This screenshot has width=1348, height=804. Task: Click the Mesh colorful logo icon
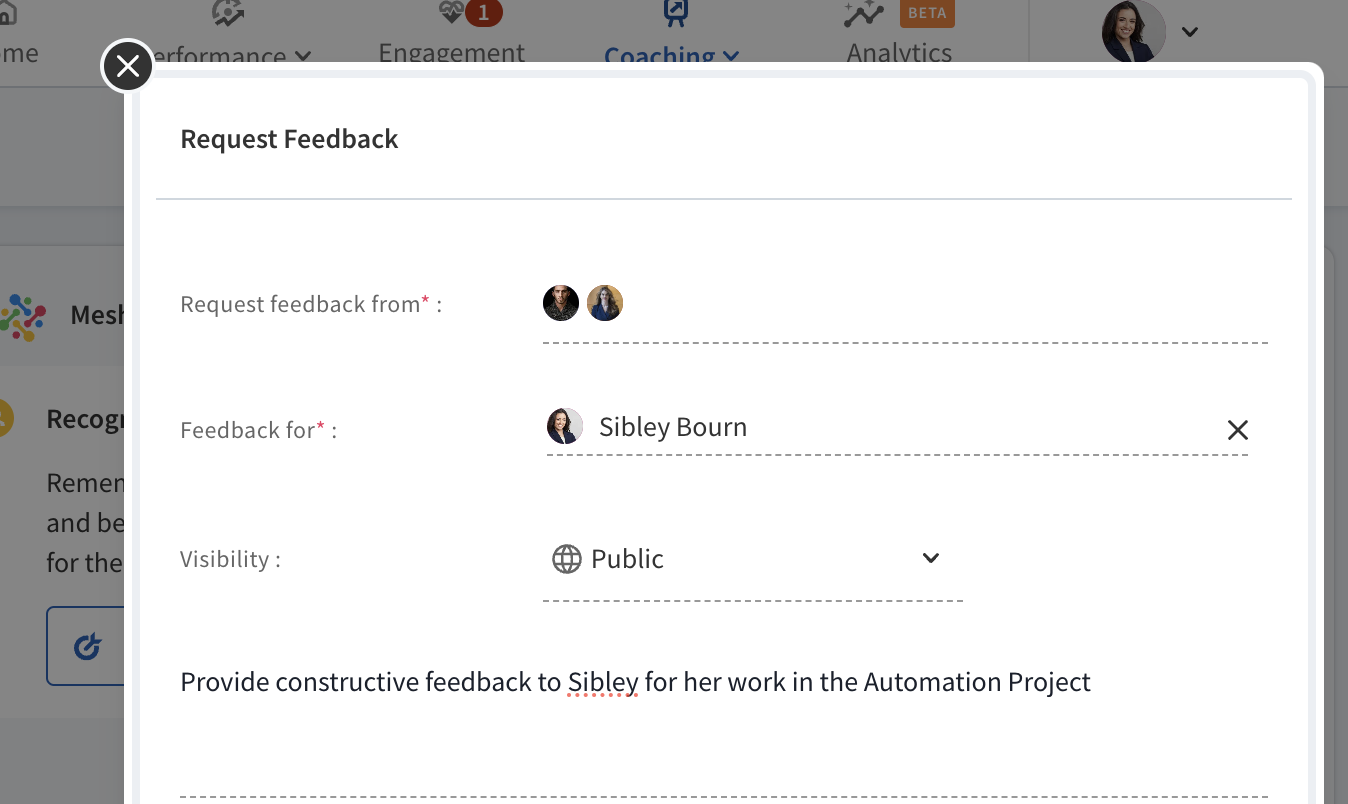click(22, 316)
